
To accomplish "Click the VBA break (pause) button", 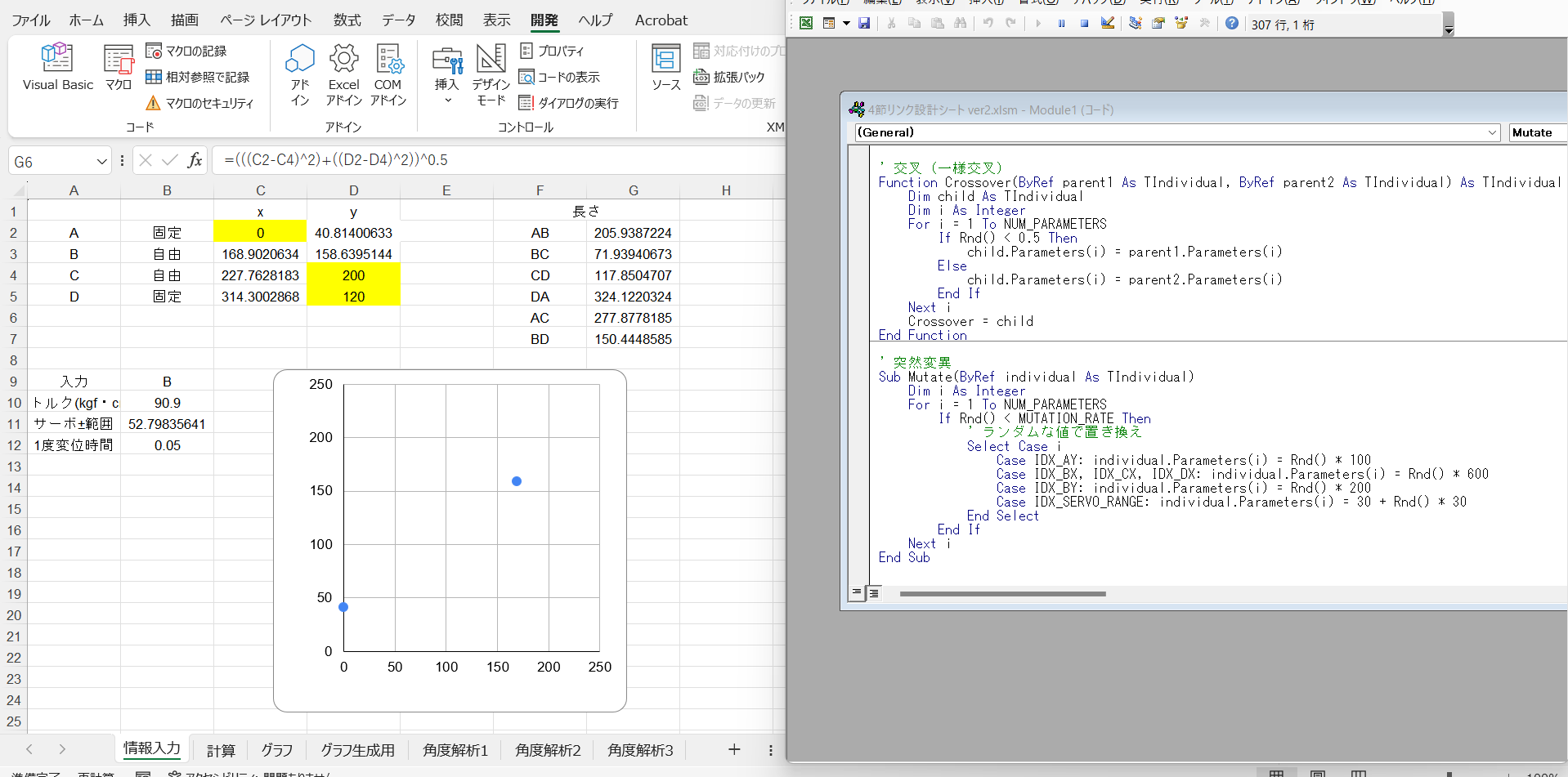I will [1061, 24].
